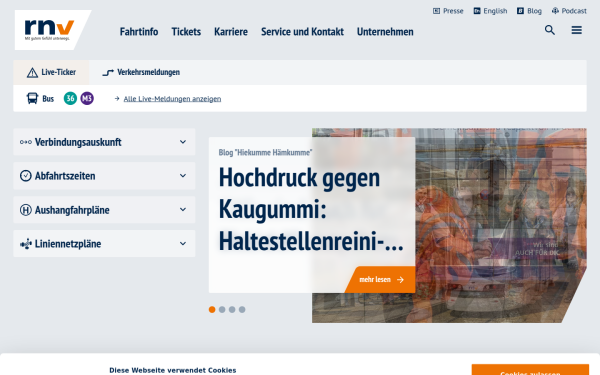Click the Bus icon in live ticker
The width and height of the screenshot is (600, 375).
(x=32, y=98)
